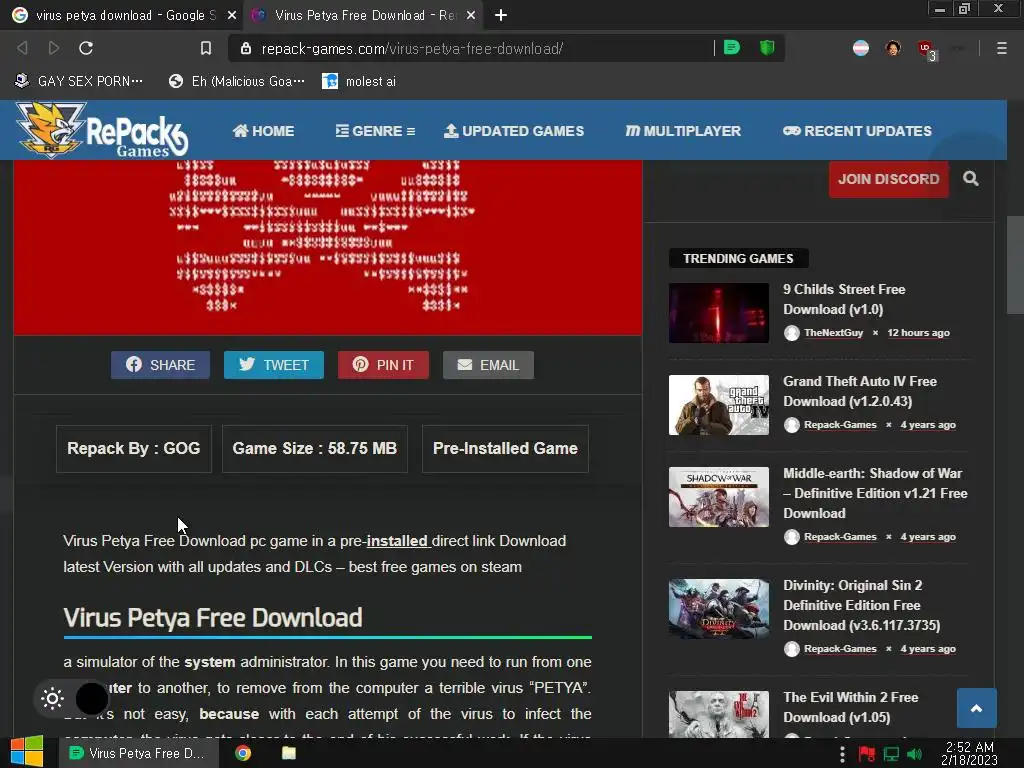1024x768 pixels.
Task: Open the Windows Start button
Action: (27, 752)
